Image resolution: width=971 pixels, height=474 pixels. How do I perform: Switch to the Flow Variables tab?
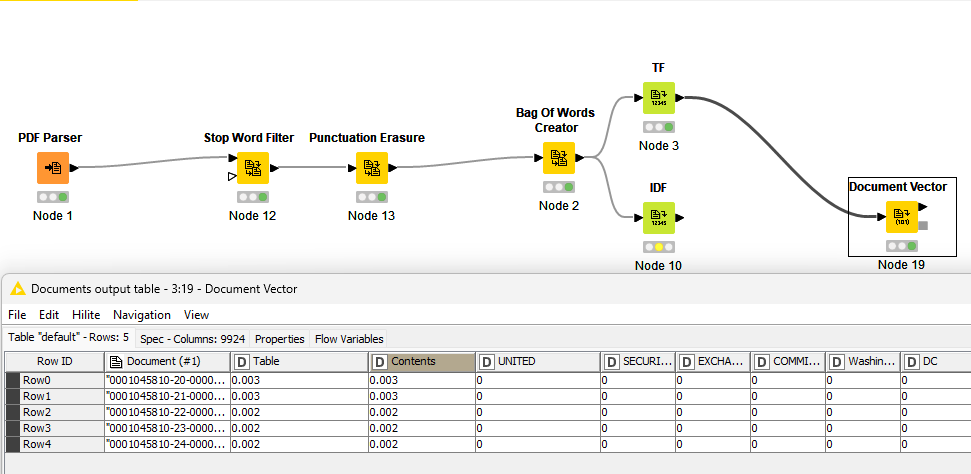(349, 339)
